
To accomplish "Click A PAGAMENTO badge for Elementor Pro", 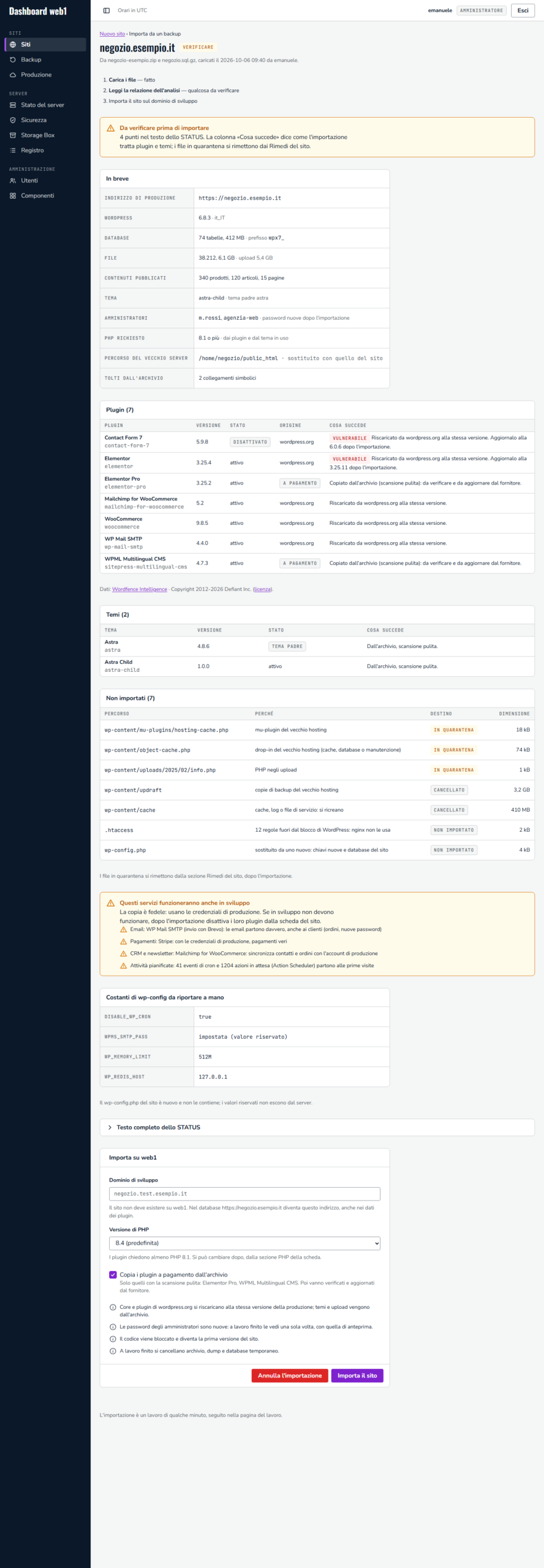I will pyautogui.click(x=300, y=483).
